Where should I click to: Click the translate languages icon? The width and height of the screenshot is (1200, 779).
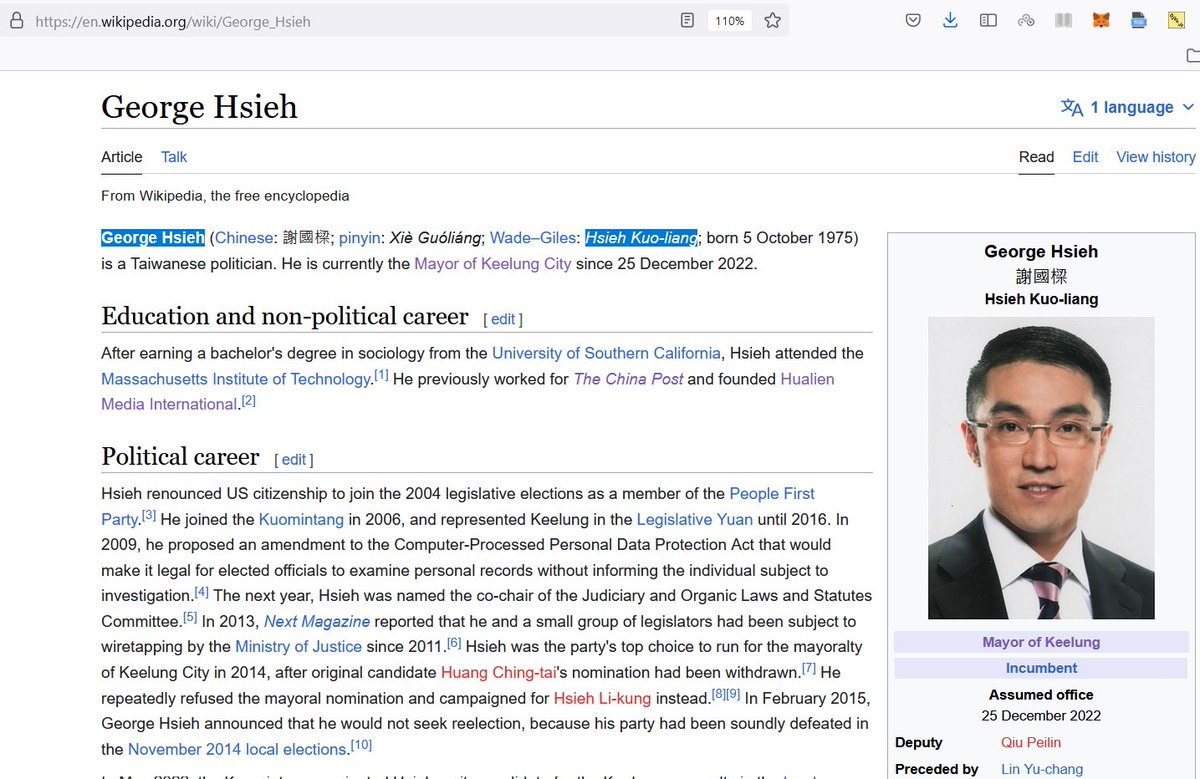[x=1072, y=108]
